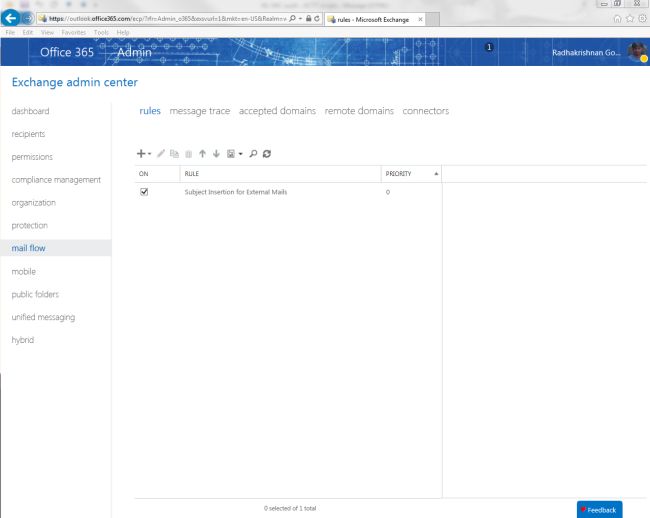Switch to the rules tab
Image resolution: width=650 pixels, height=518 pixels.
pyautogui.click(x=150, y=111)
